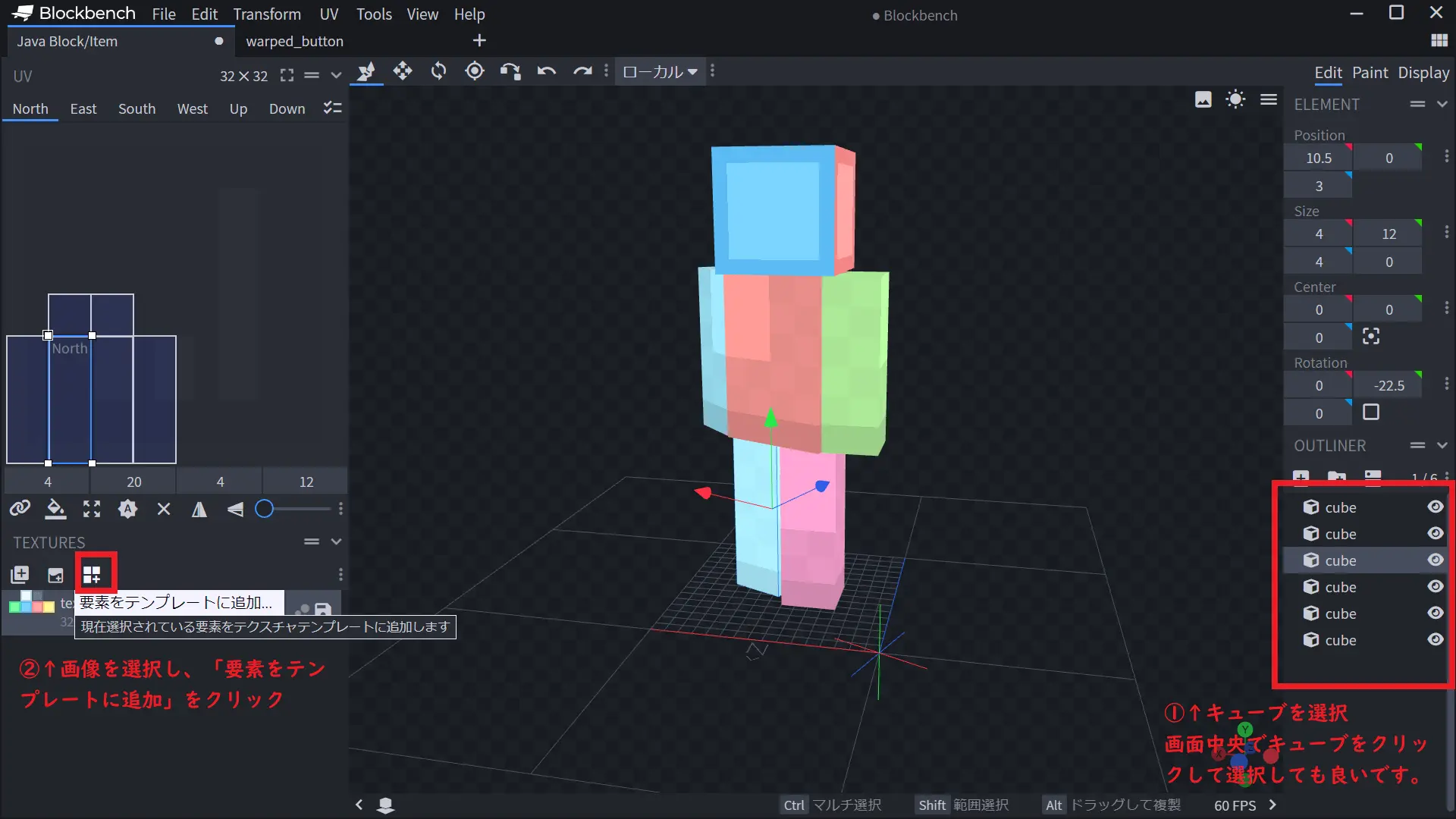This screenshot has height=819, width=1456.
Task: Click the UV fill paint bucket icon
Action: tap(55, 509)
